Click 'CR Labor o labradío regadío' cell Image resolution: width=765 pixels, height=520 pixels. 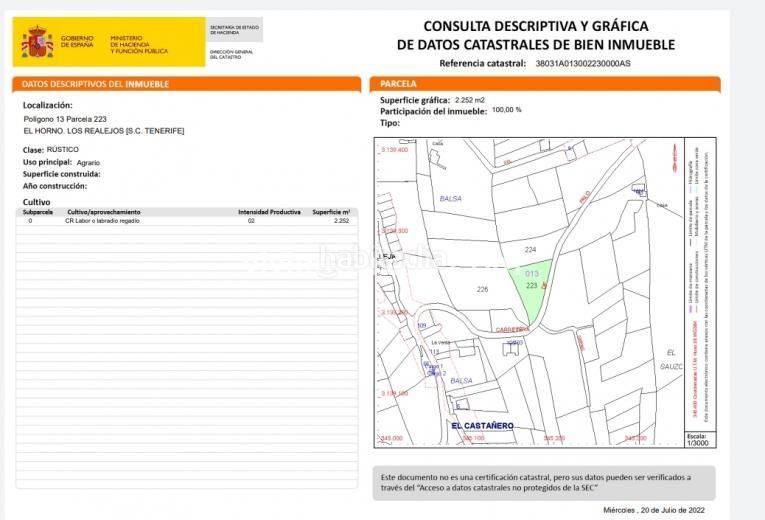[x=102, y=221]
